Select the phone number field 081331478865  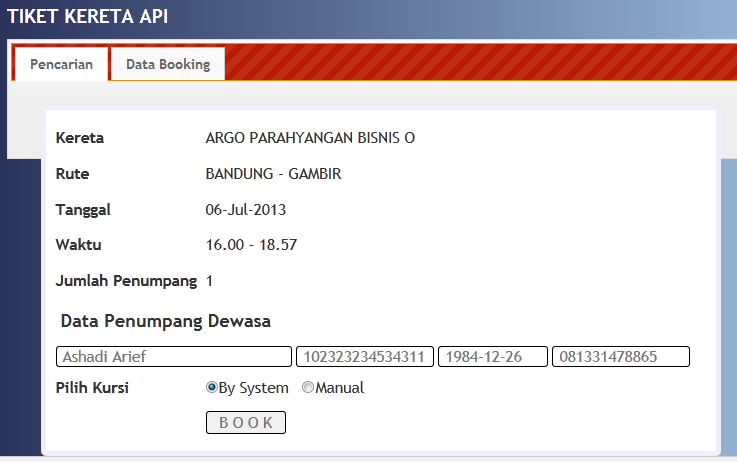(x=620, y=357)
